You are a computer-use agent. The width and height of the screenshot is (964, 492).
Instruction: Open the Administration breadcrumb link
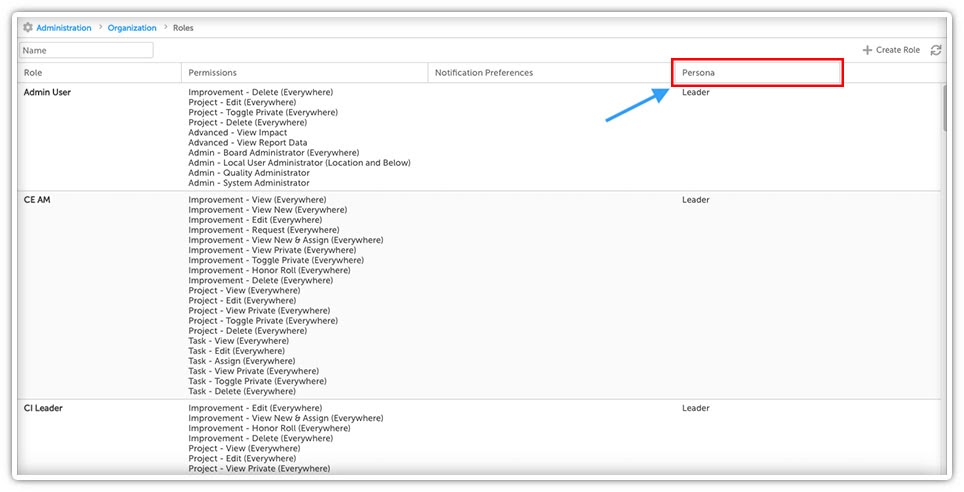[x=64, y=28]
